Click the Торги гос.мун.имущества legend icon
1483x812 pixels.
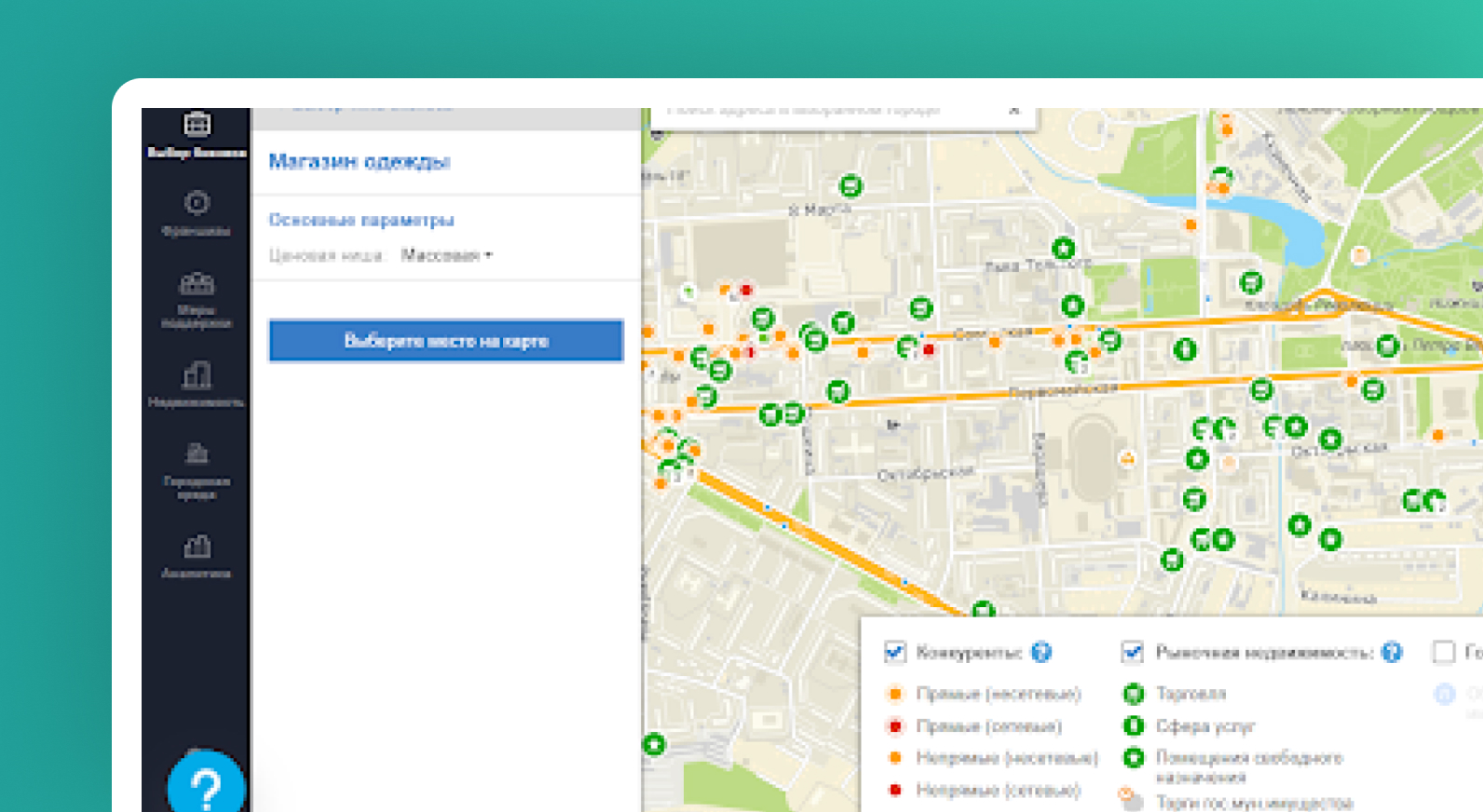tap(1131, 799)
